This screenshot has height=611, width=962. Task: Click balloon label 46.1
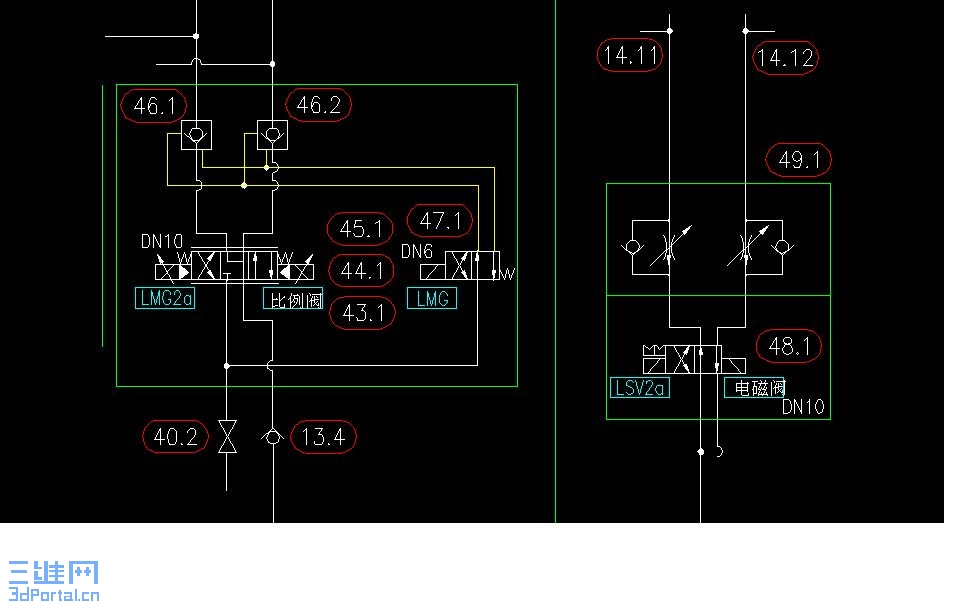point(154,106)
